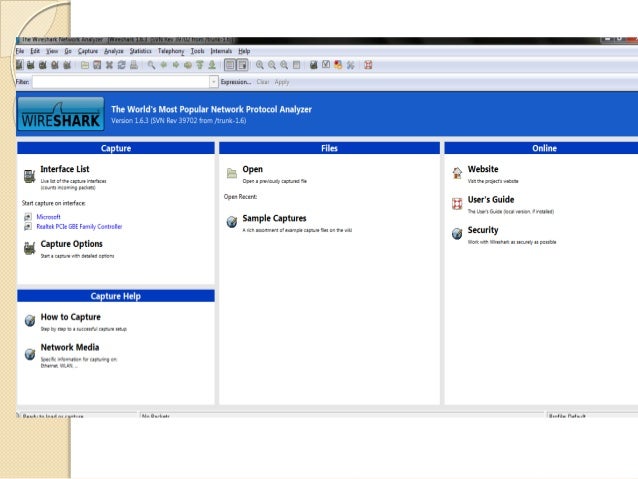Open the Sample Captures link

[274, 218]
